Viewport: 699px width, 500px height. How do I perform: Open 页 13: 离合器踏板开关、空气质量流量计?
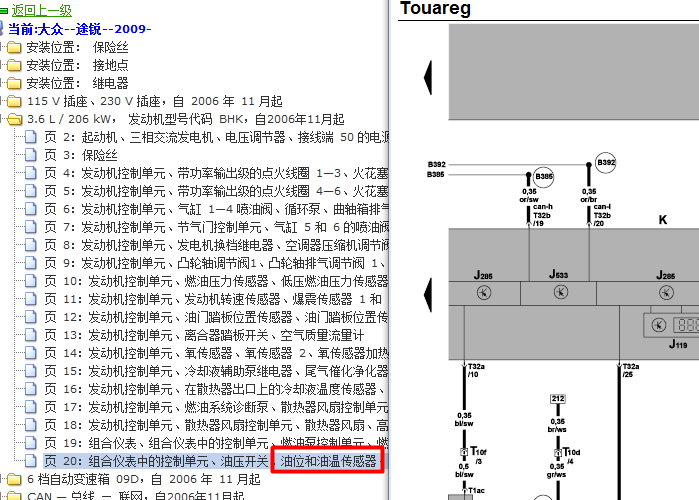(204, 335)
